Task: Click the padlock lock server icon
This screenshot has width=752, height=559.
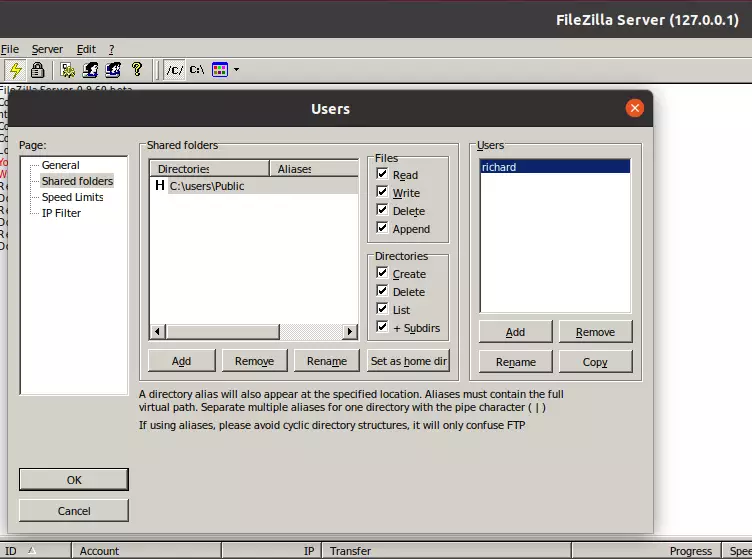Action: pyautogui.click(x=37, y=70)
